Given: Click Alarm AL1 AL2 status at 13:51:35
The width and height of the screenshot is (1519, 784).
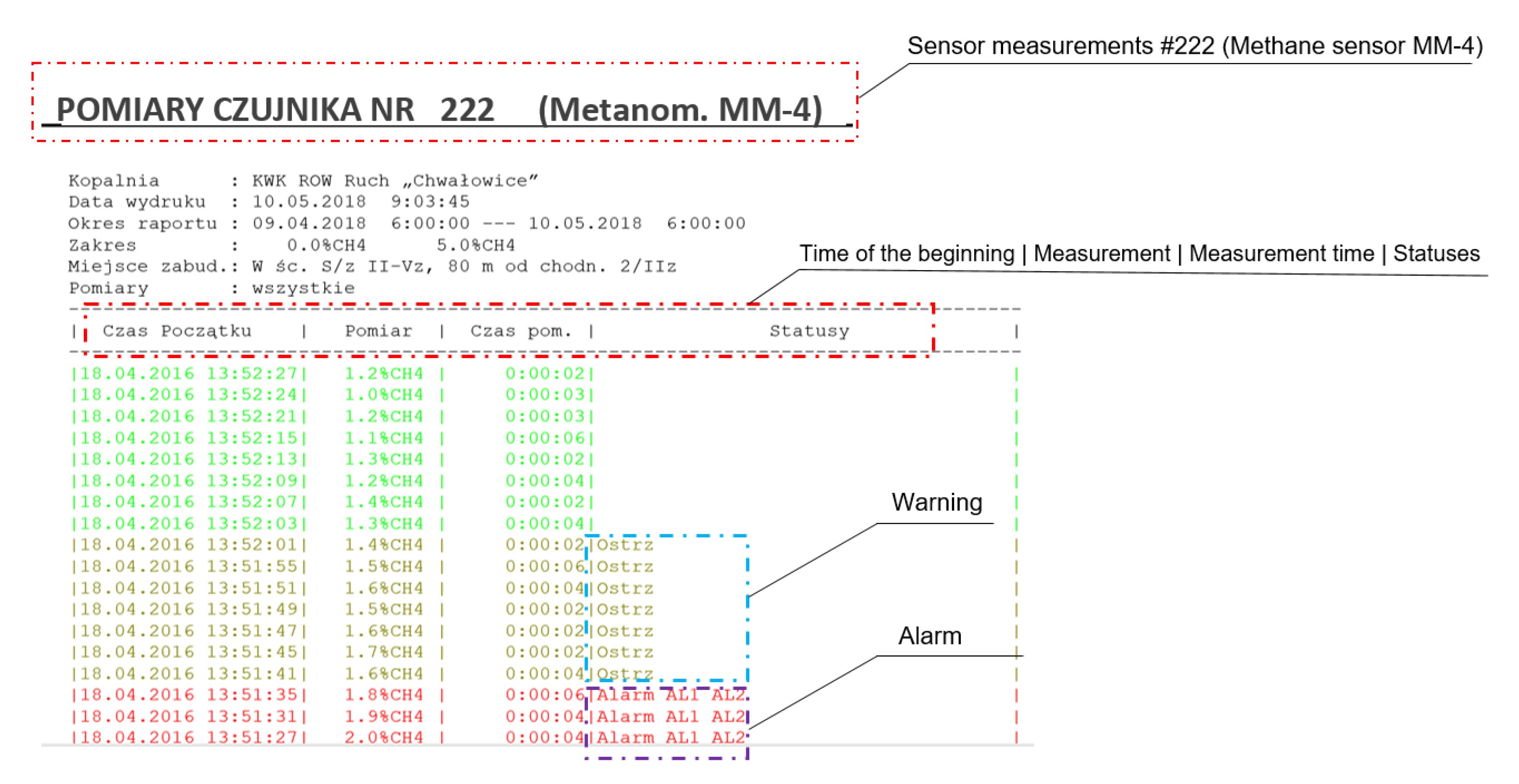Looking at the screenshot, I should [x=671, y=695].
